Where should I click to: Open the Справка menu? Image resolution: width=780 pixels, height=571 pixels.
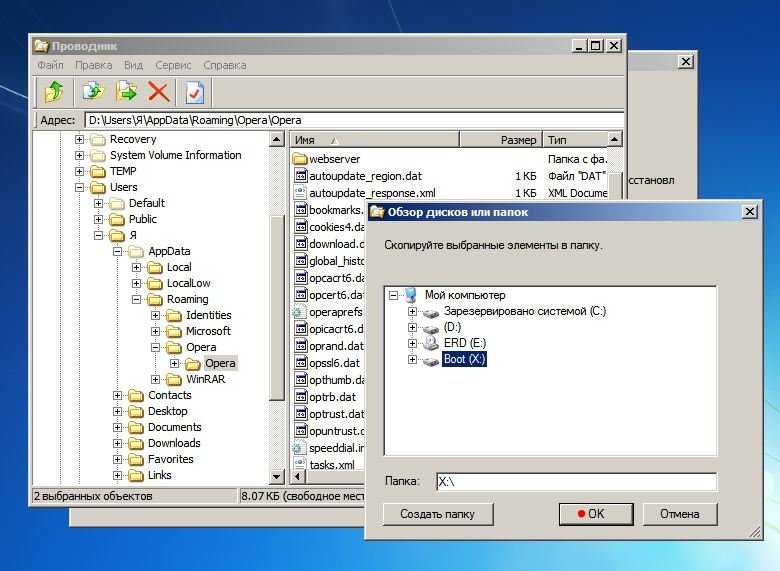tap(224, 65)
